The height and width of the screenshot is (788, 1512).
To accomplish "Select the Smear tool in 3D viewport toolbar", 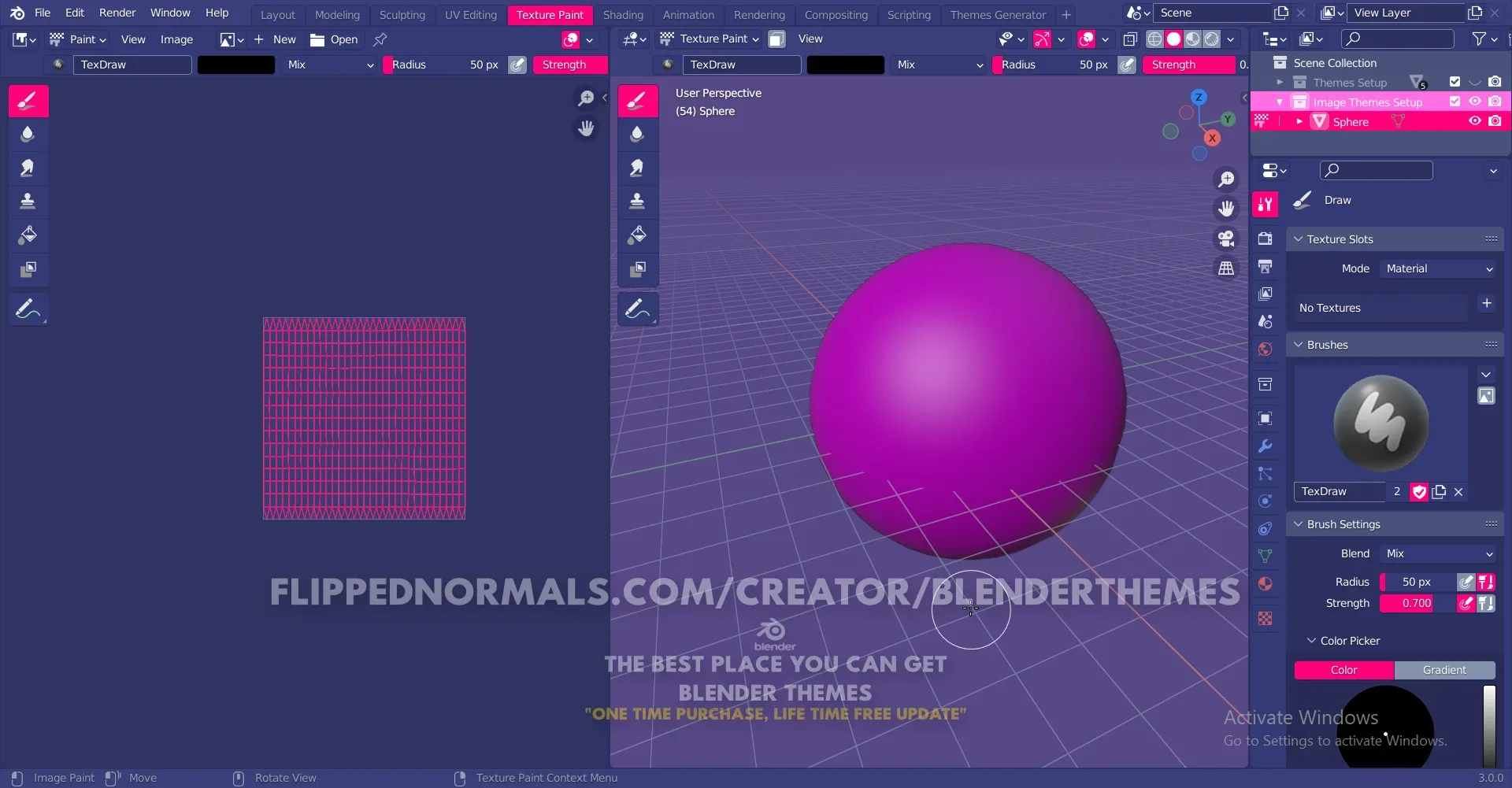I will coord(637,167).
